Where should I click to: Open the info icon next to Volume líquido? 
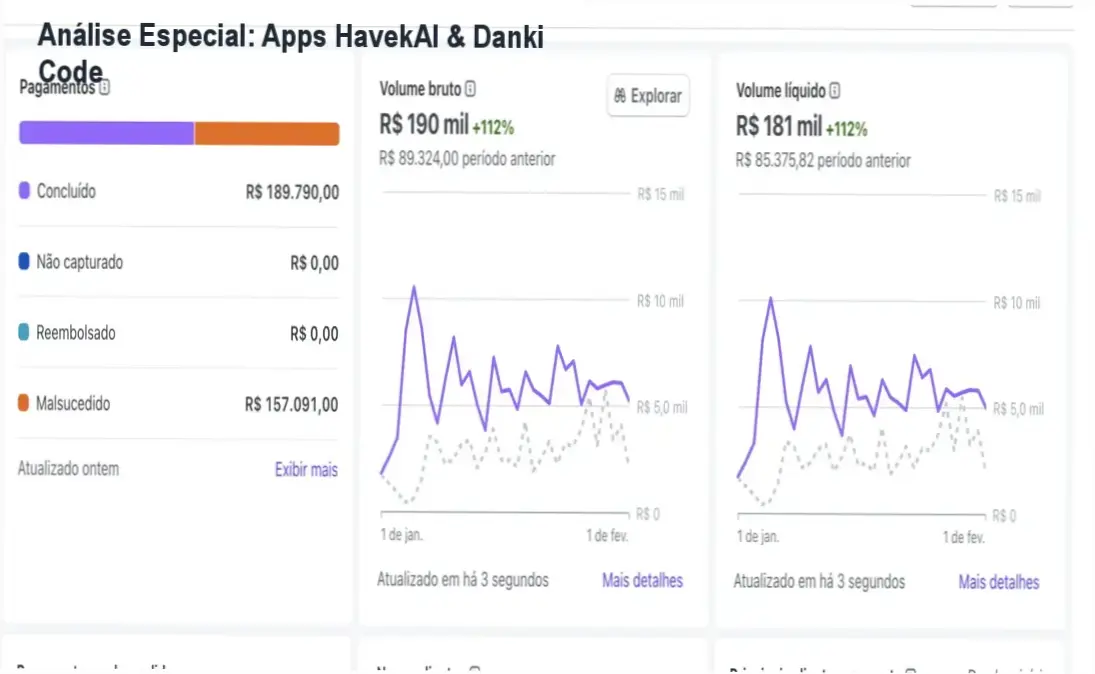(835, 91)
